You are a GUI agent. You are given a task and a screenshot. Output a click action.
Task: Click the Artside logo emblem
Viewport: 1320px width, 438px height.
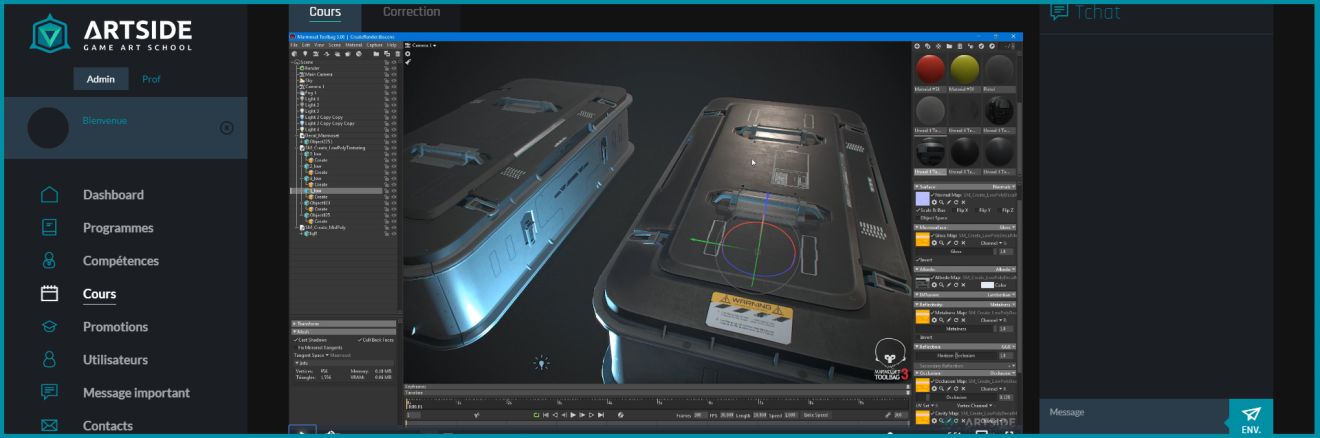point(50,34)
